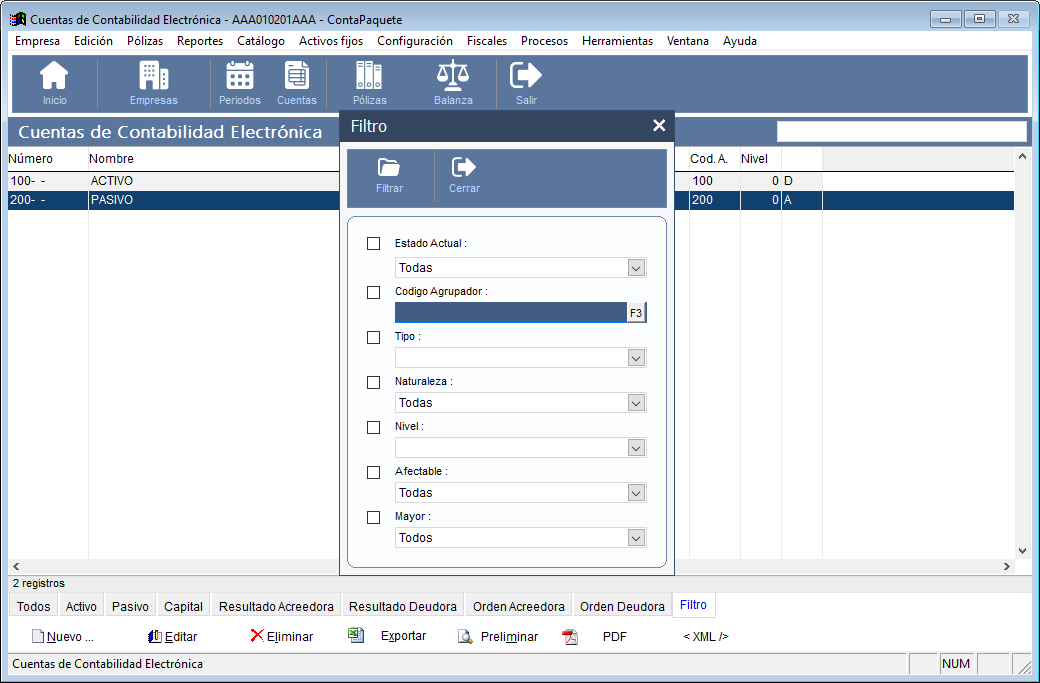The width and height of the screenshot is (1040, 683).
Task: Click Salir exit arrow in main toolbar
Action: tap(526, 75)
